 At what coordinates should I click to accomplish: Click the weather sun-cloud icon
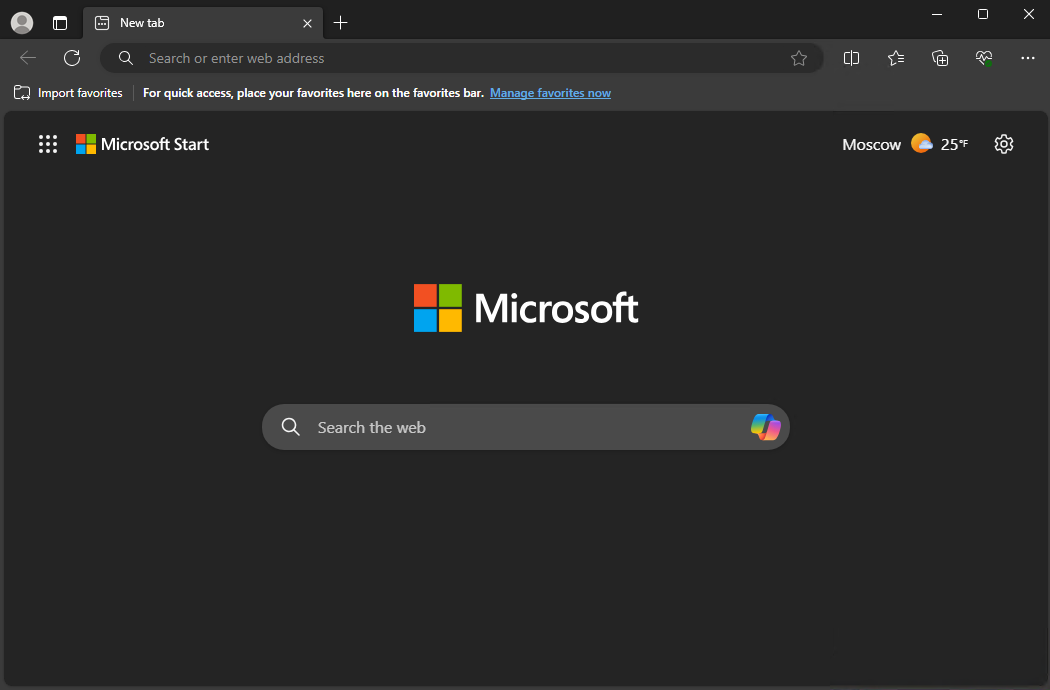coord(921,143)
